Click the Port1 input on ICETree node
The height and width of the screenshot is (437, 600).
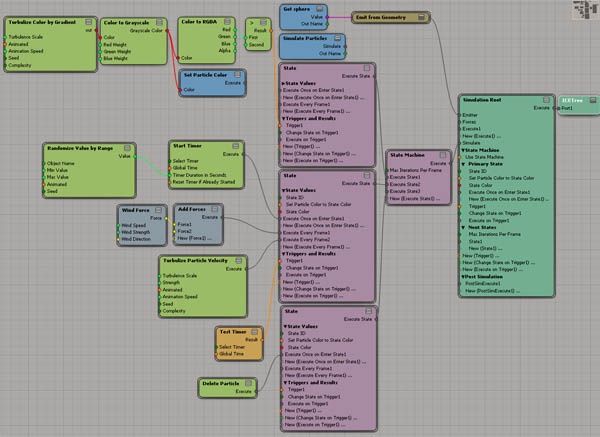(559, 108)
